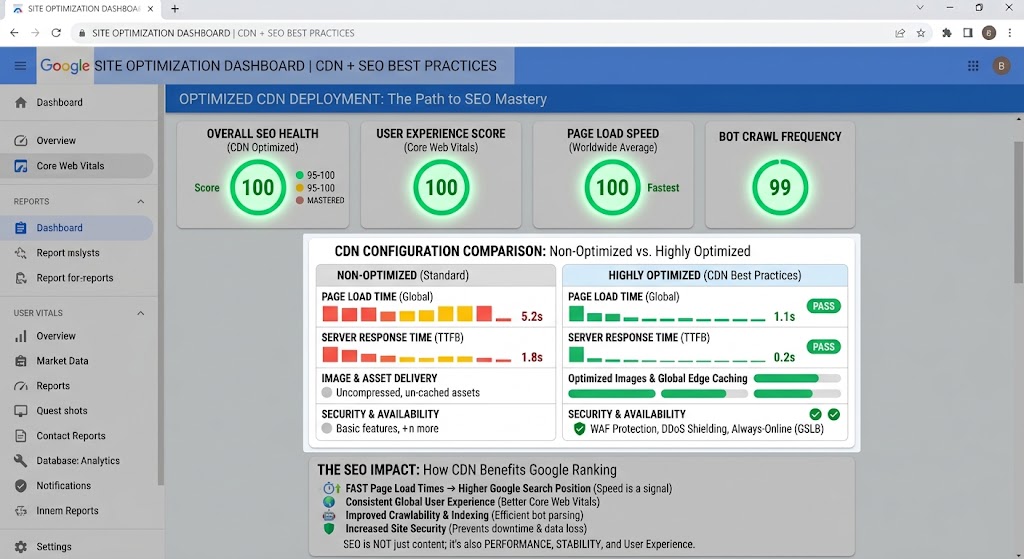This screenshot has width=1024, height=559.
Task: Click the Google logo in header
Action: point(65,66)
